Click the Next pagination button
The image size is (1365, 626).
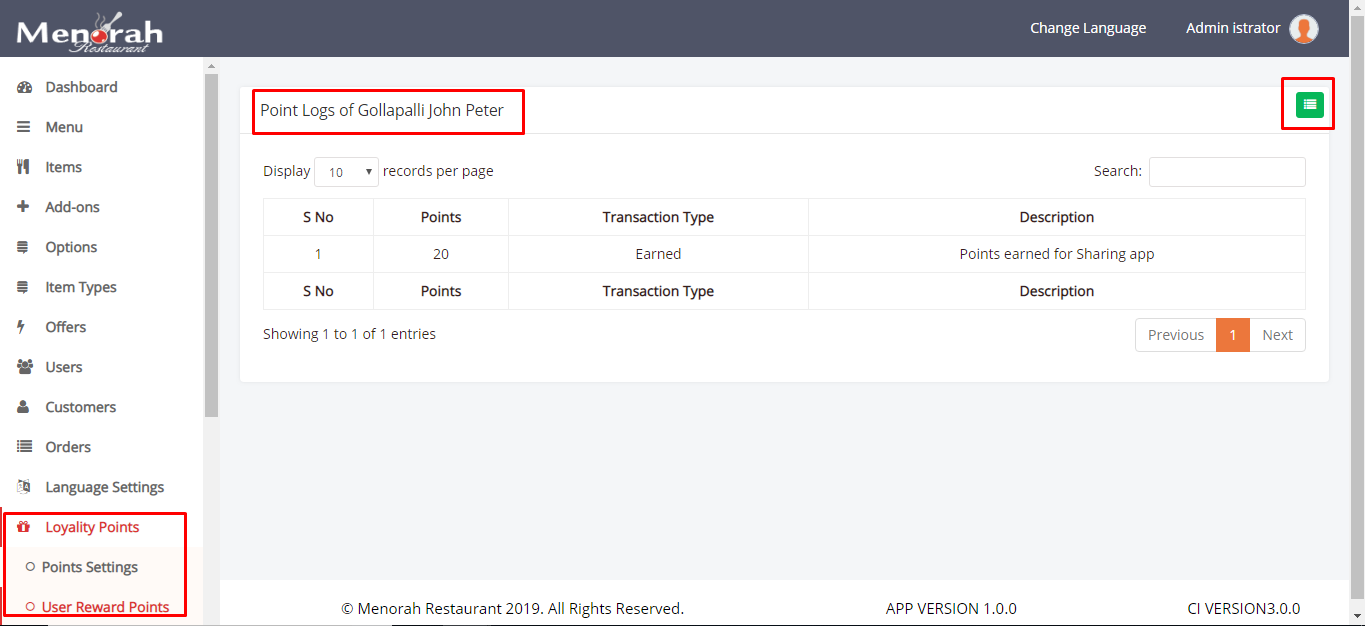1277,335
